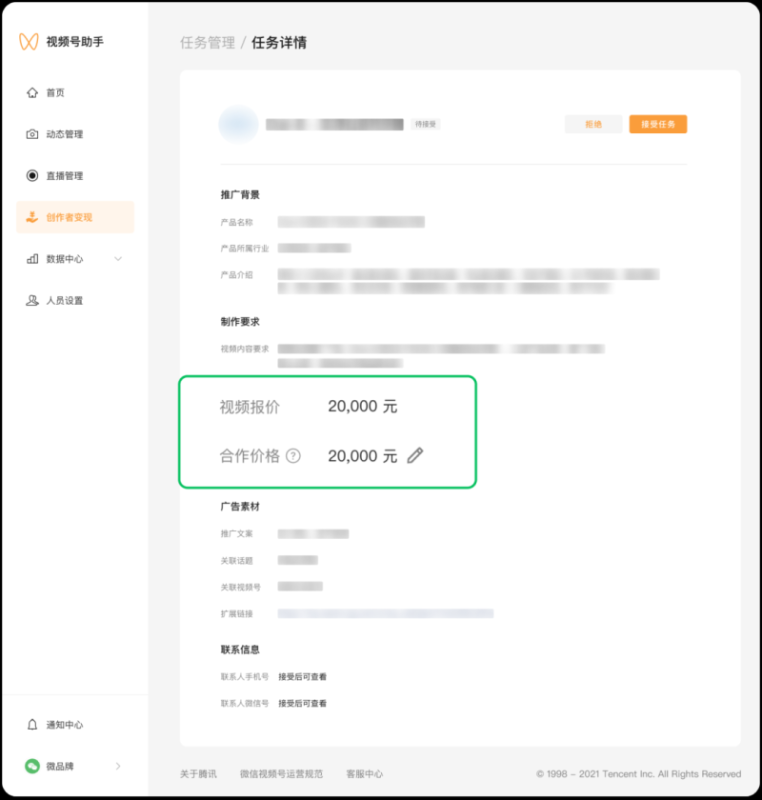Click the 任务详情 breadcrumb title
This screenshot has height=800, width=762.
click(279, 42)
